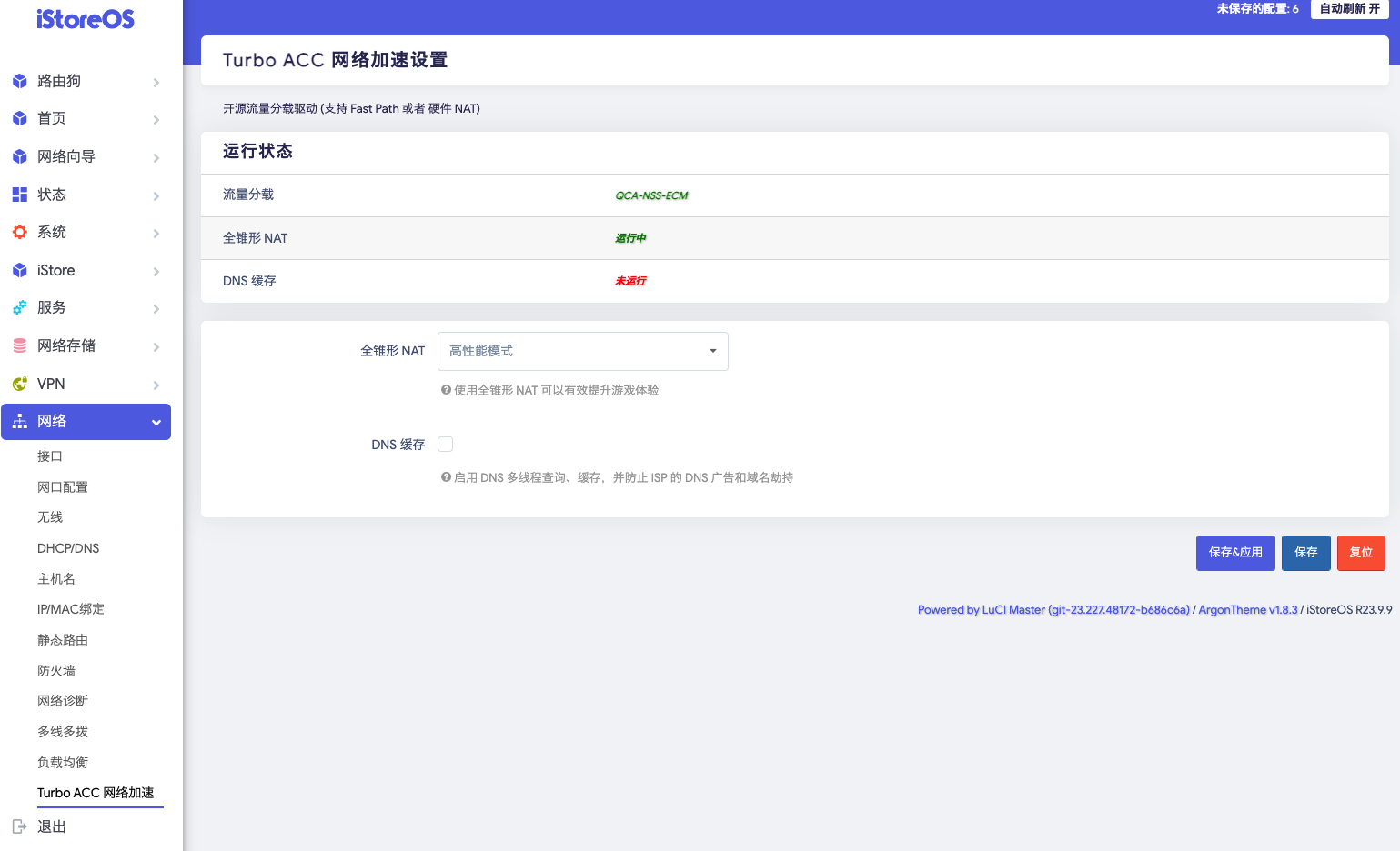Click the 退出 logout icon

pyautogui.click(x=20, y=826)
